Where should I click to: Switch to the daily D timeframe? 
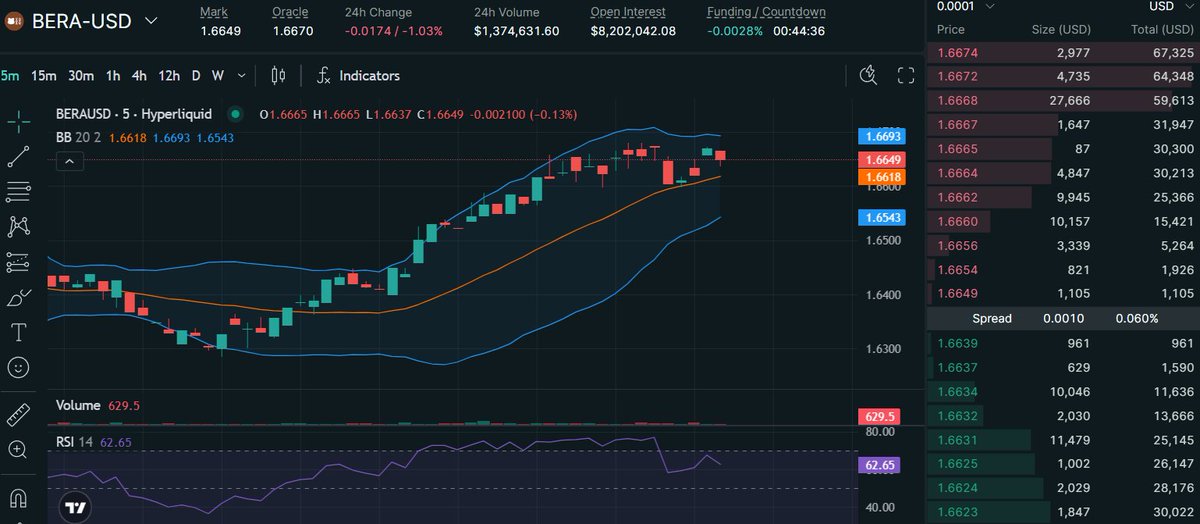tap(196, 75)
